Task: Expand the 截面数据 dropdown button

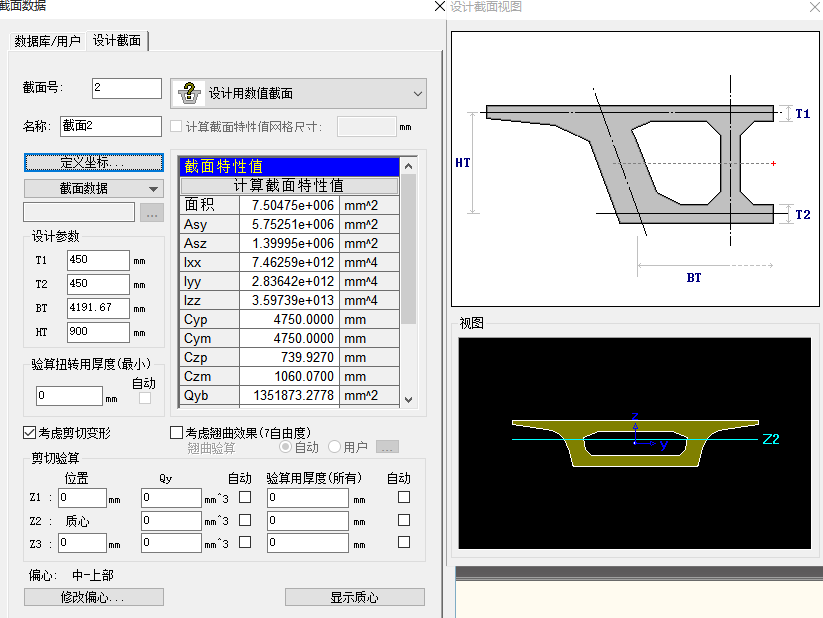Action: click(94, 188)
